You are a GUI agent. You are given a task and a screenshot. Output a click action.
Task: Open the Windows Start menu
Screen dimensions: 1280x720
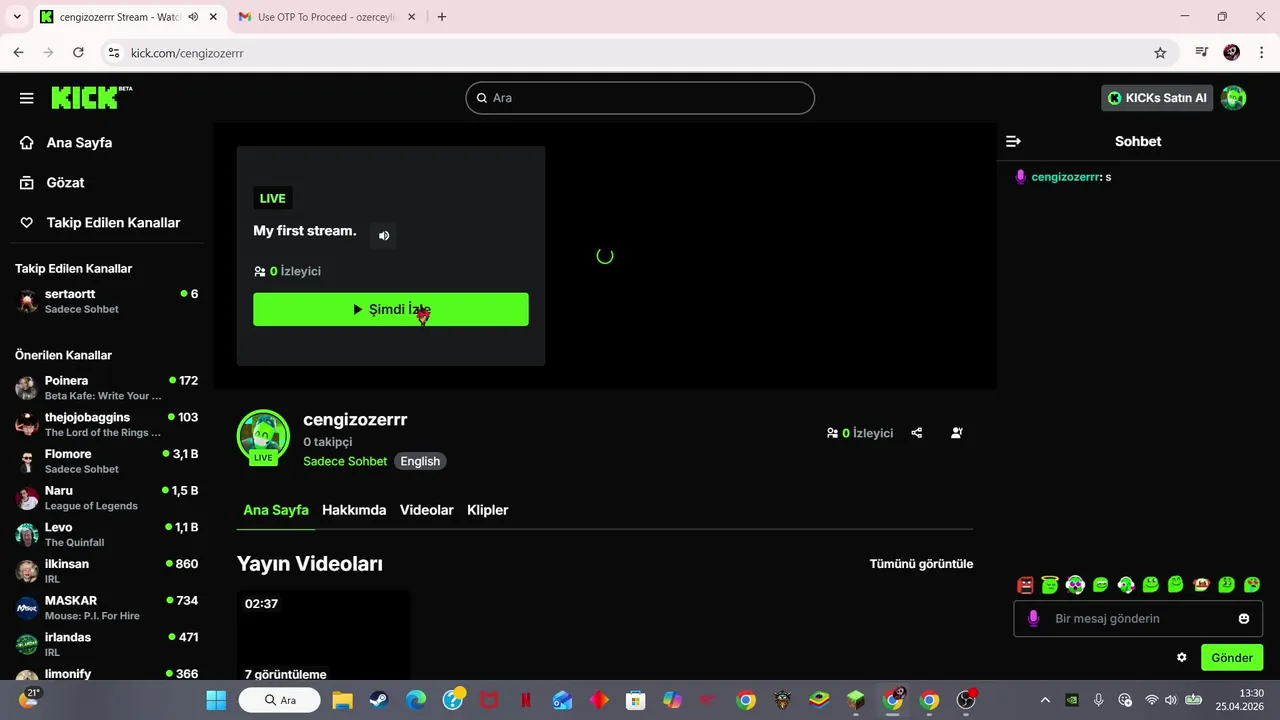point(217,700)
